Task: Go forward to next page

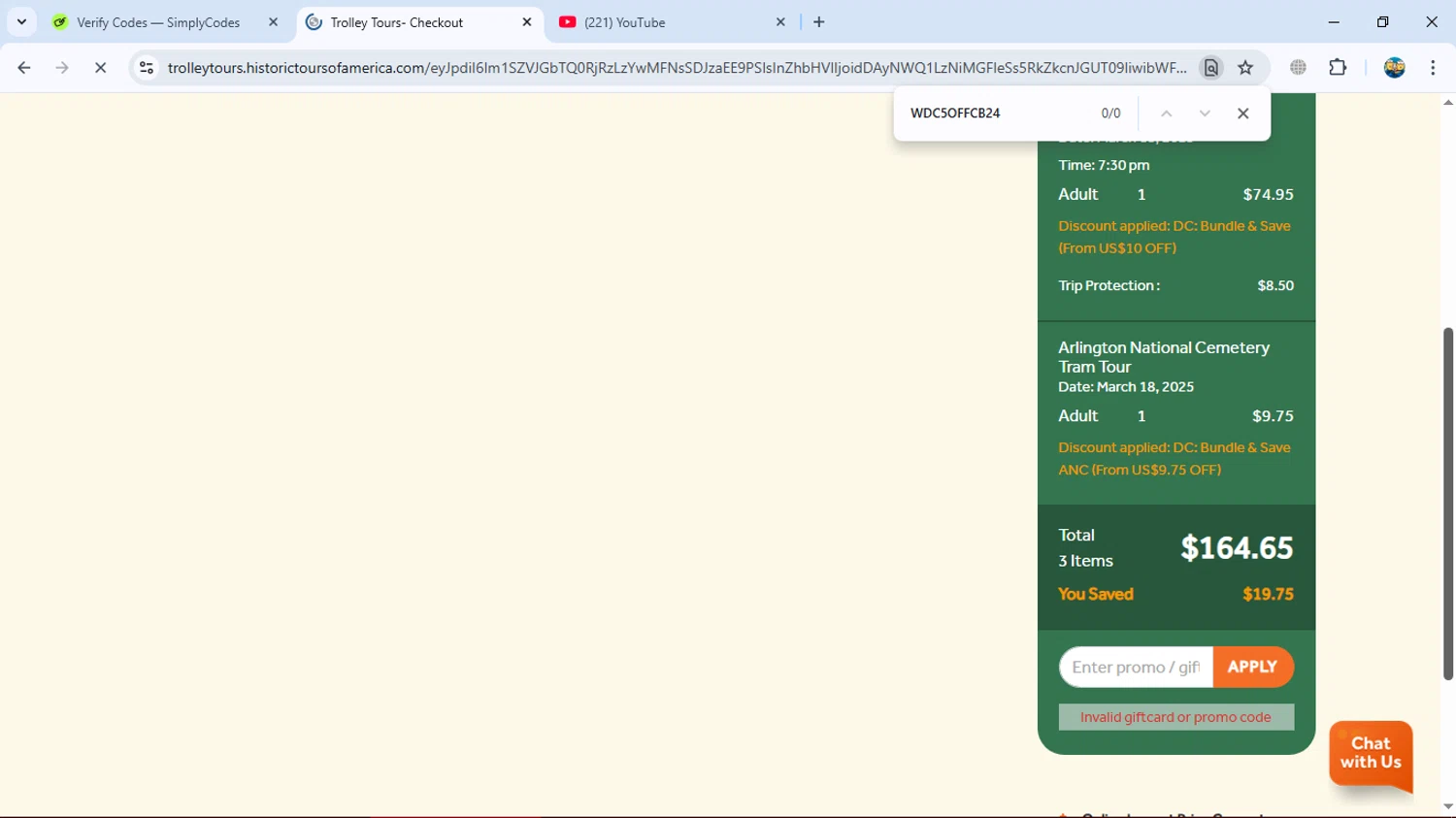Action: 62,68
